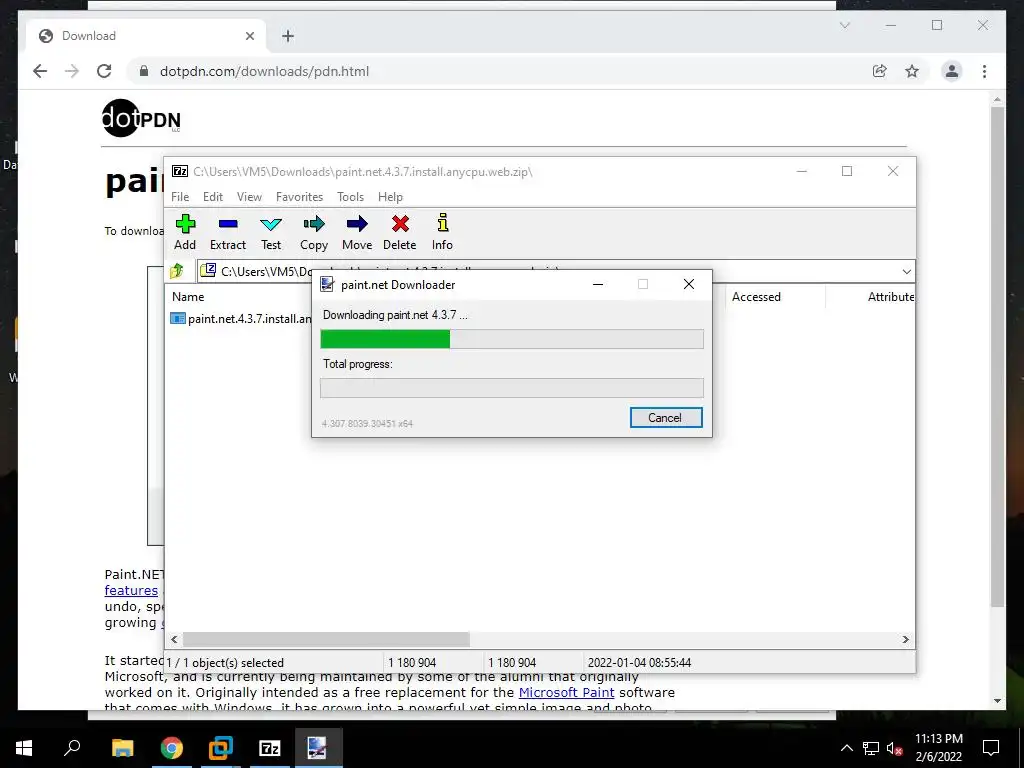
Task: Open the Favorites menu in 7-Zip
Action: 299,197
